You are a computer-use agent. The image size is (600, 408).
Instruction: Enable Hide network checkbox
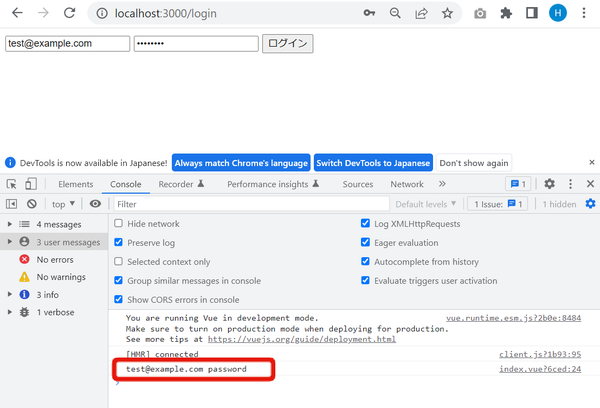coord(119,223)
